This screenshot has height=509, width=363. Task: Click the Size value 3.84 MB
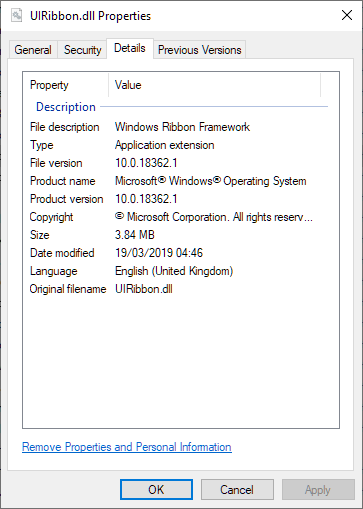[135, 235]
